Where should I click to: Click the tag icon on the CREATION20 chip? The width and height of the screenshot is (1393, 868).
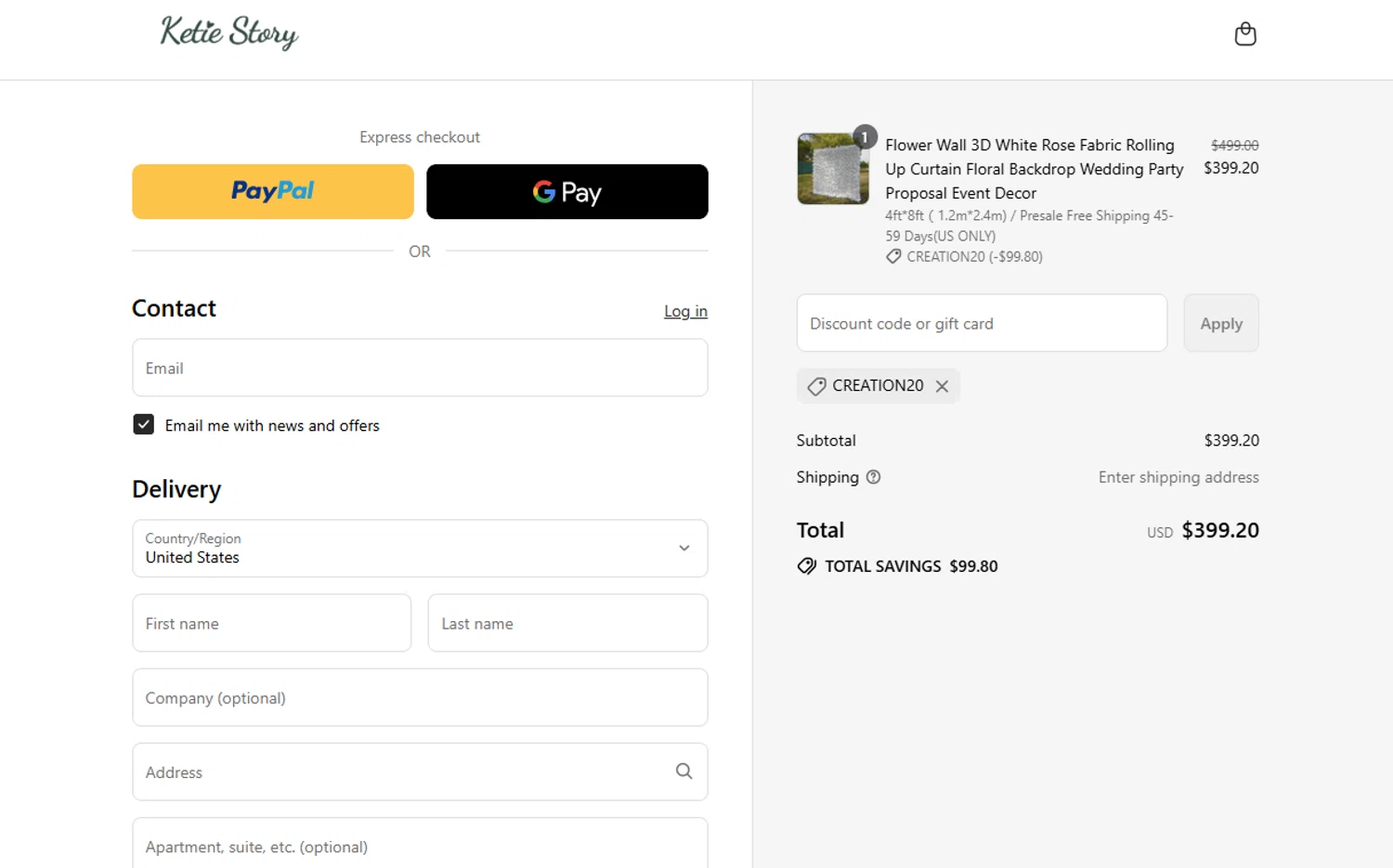click(816, 386)
